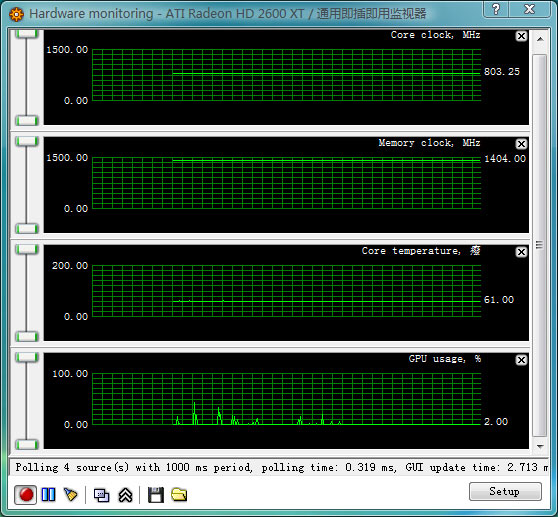Click the "Memory clock, MHz" graph title
This screenshot has width=558, height=517.
pyautogui.click(x=429, y=143)
